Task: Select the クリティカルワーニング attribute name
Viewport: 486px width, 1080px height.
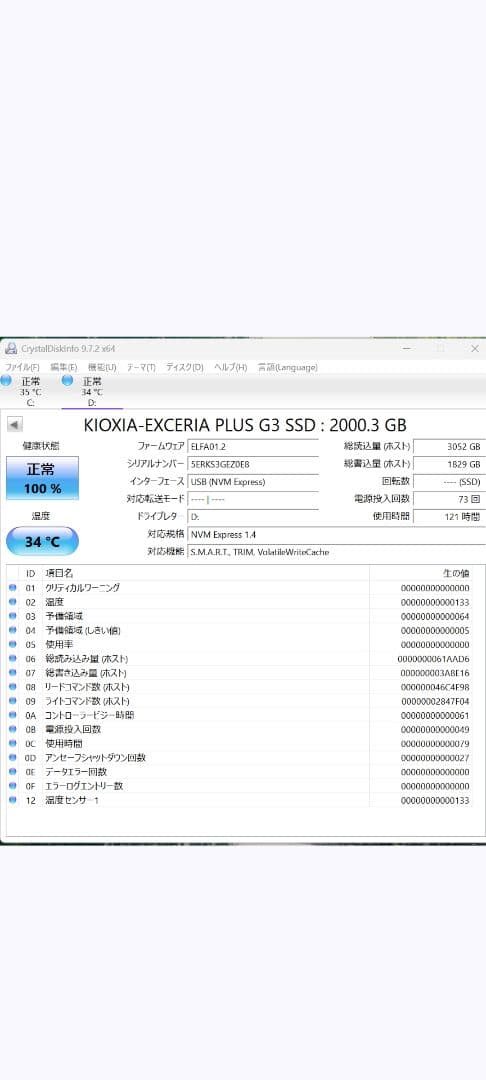Action: coord(83,588)
